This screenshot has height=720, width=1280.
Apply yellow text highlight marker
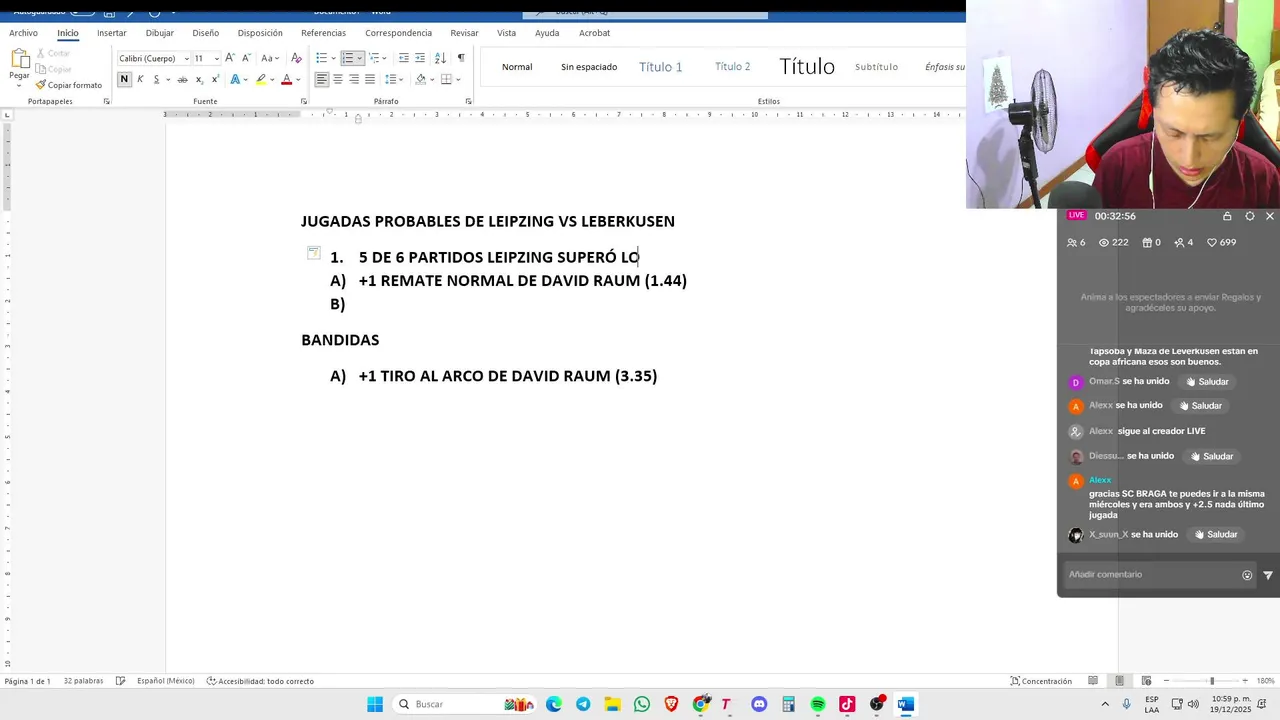coord(261,79)
